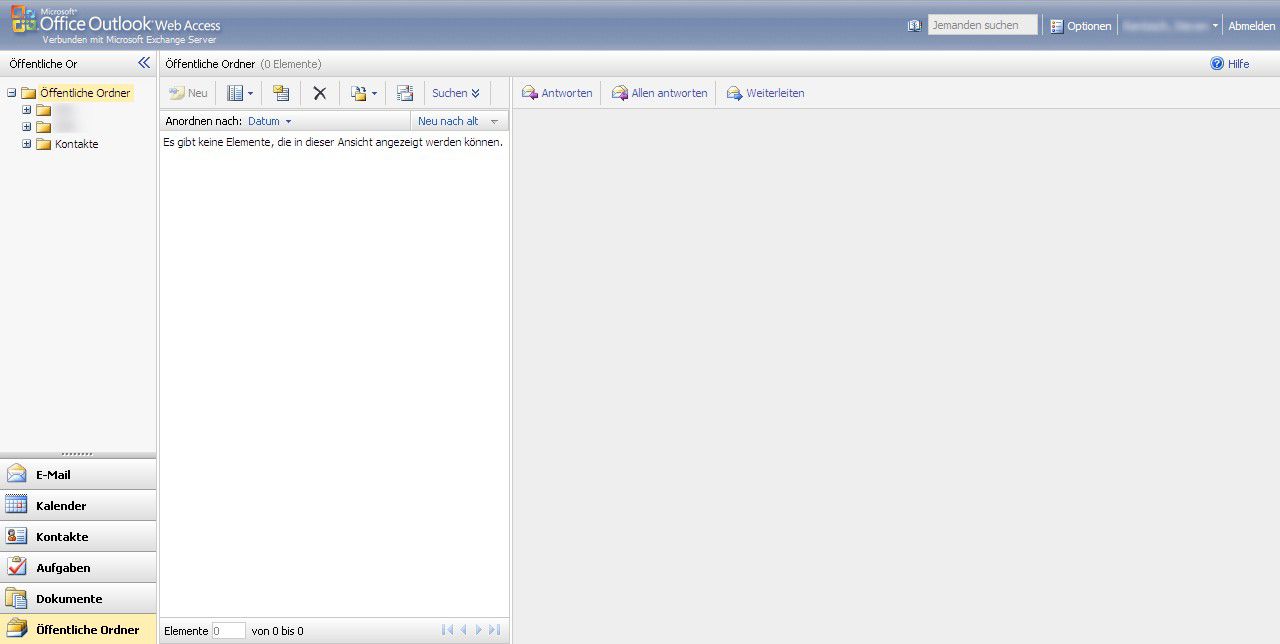The height and width of the screenshot is (644, 1280).
Task: Click the blue Hilfe question mark icon
Action: pos(1217,64)
